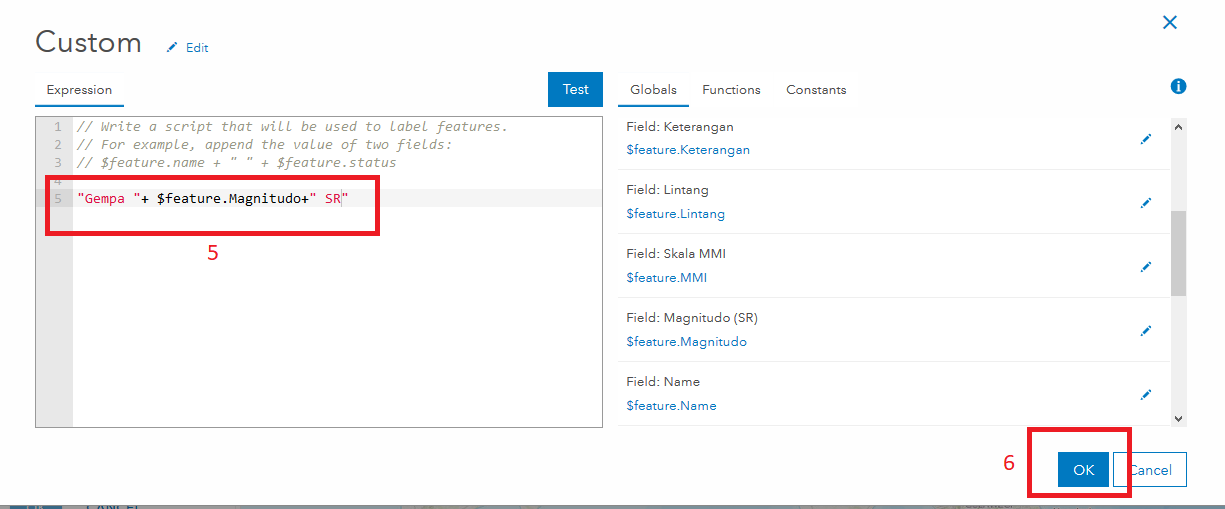Viewport: 1225px width, 509px height.
Task: Insert $feature.Magnitudo into the expression
Action: (686, 342)
